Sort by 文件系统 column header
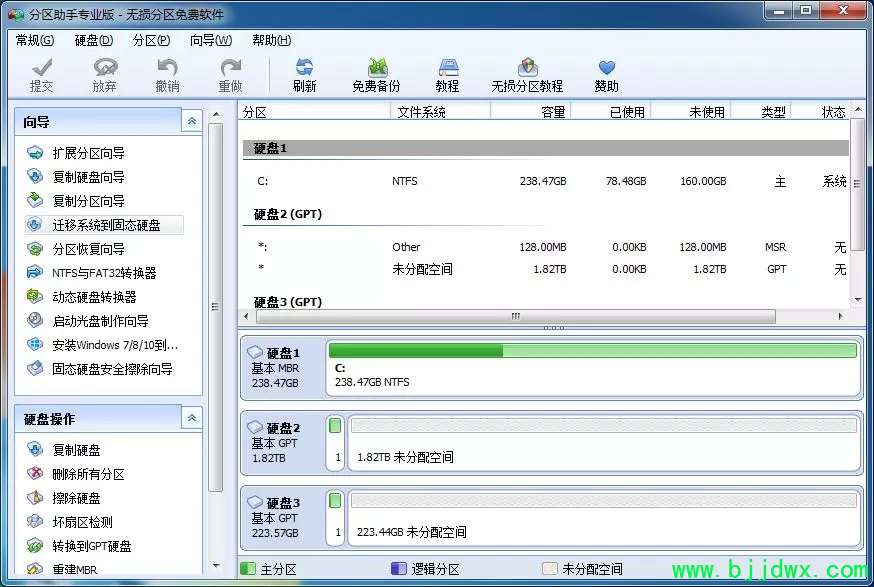 (440, 111)
